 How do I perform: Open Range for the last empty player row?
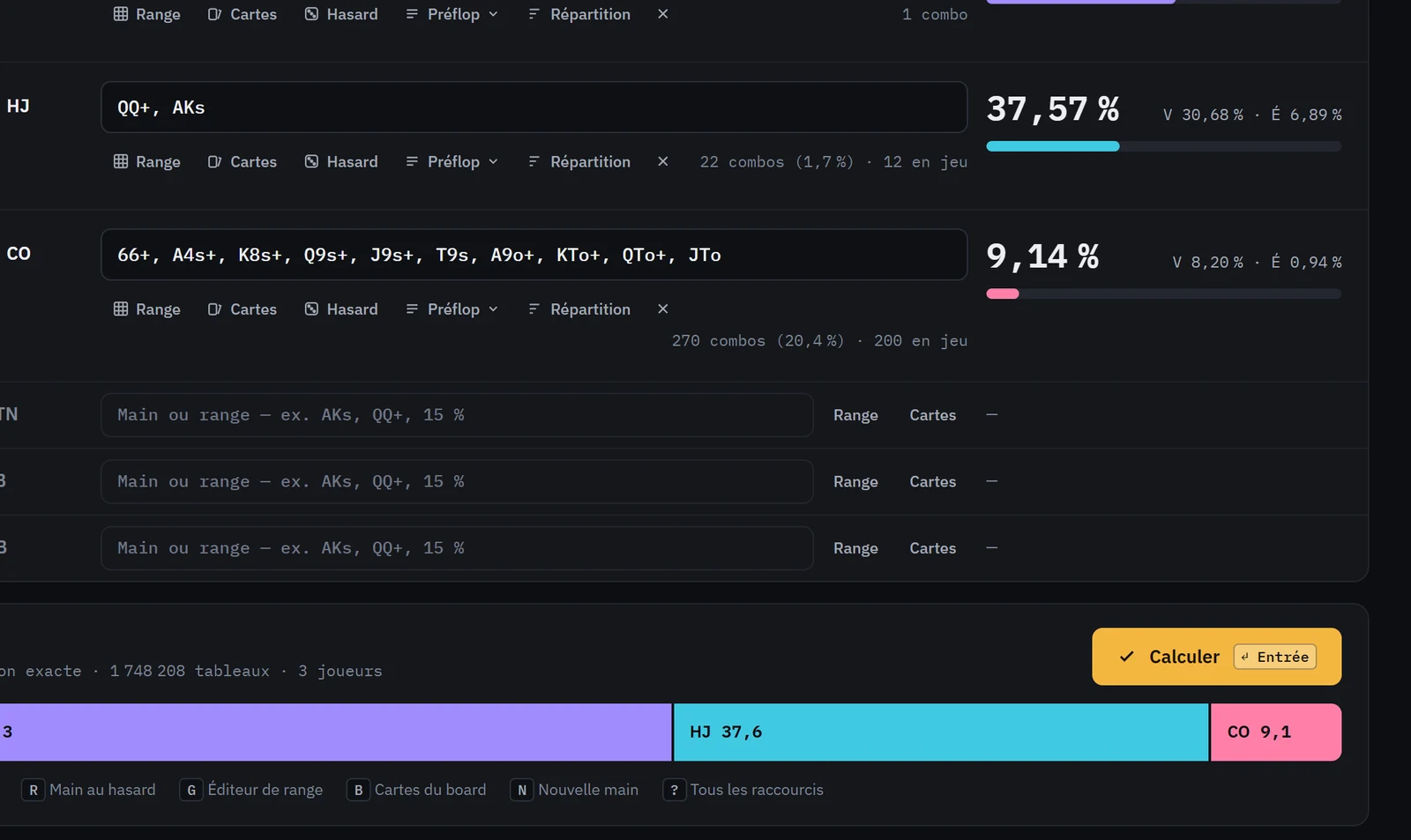(x=855, y=548)
